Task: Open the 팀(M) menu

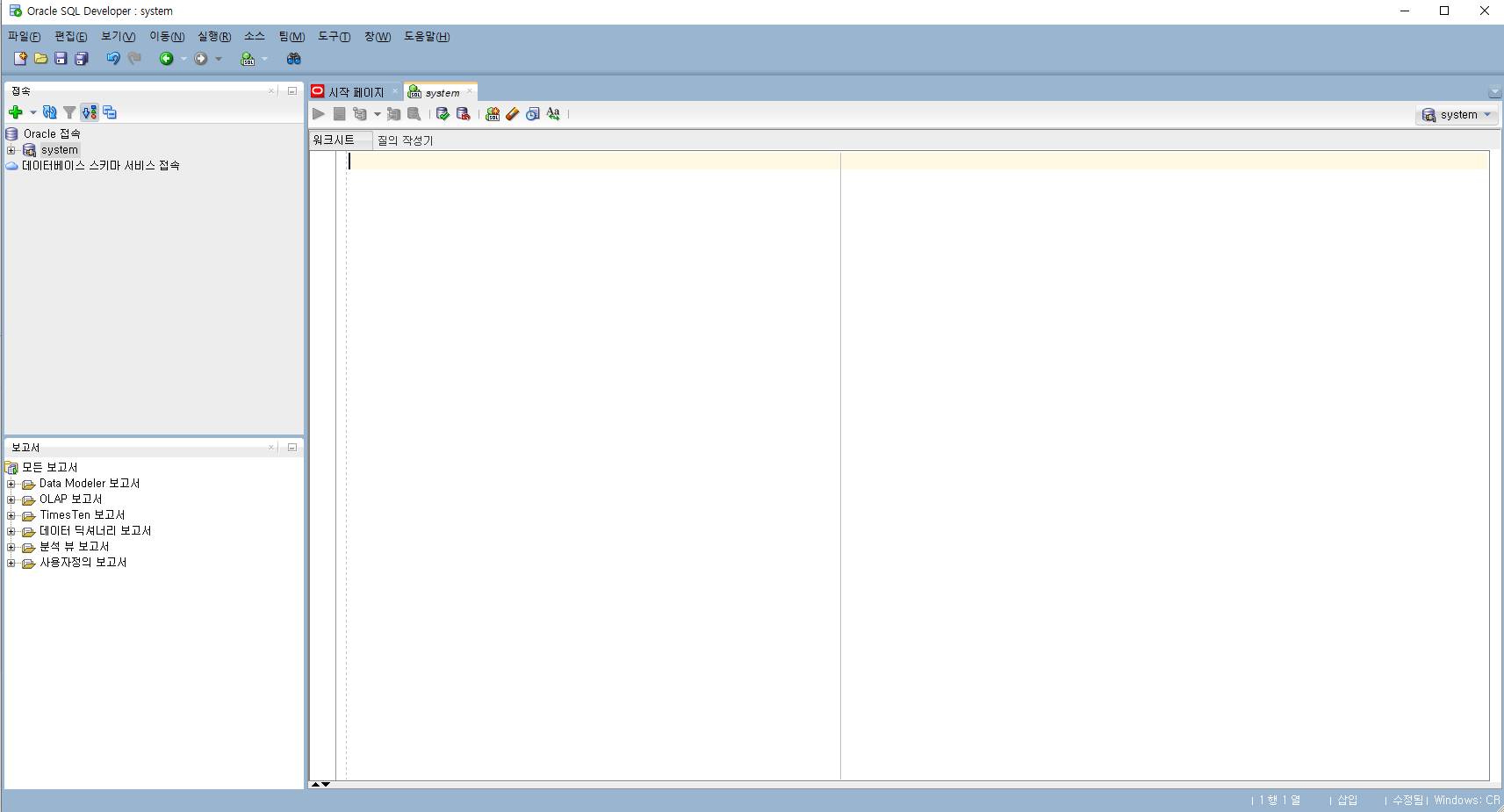Action: pyautogui.click(x=291, y=36)
